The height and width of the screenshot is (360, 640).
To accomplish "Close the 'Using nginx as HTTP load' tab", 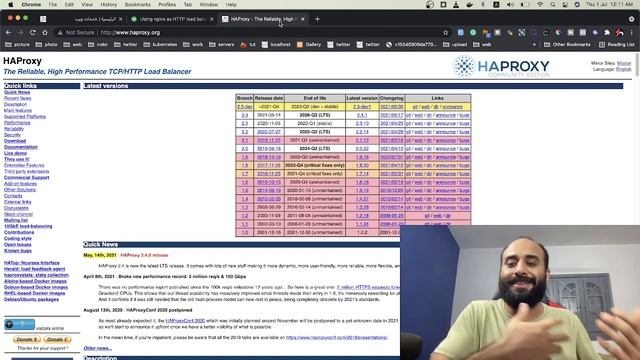I will (211, 19).
